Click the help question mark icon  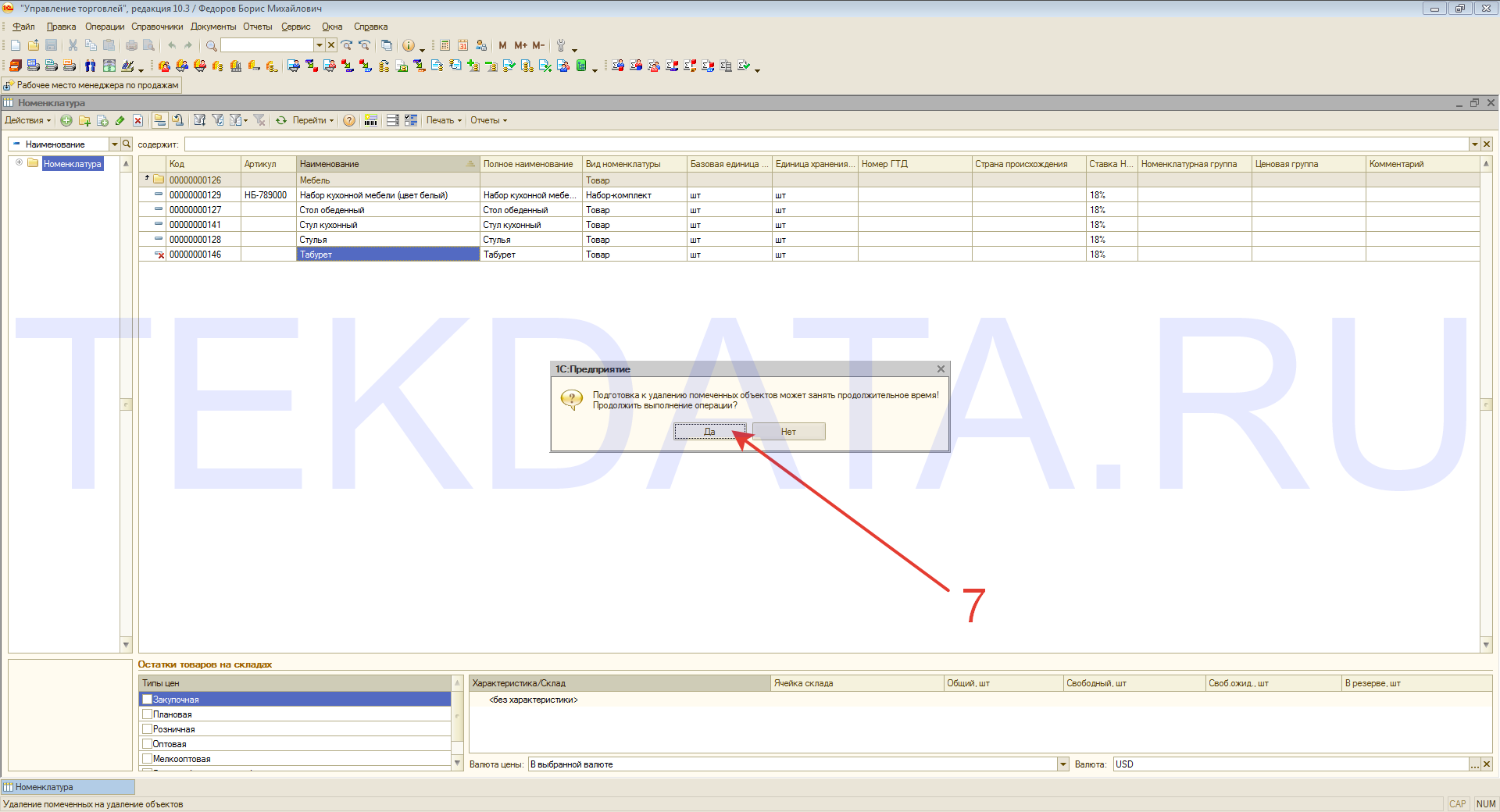click(x=349, y=120)
